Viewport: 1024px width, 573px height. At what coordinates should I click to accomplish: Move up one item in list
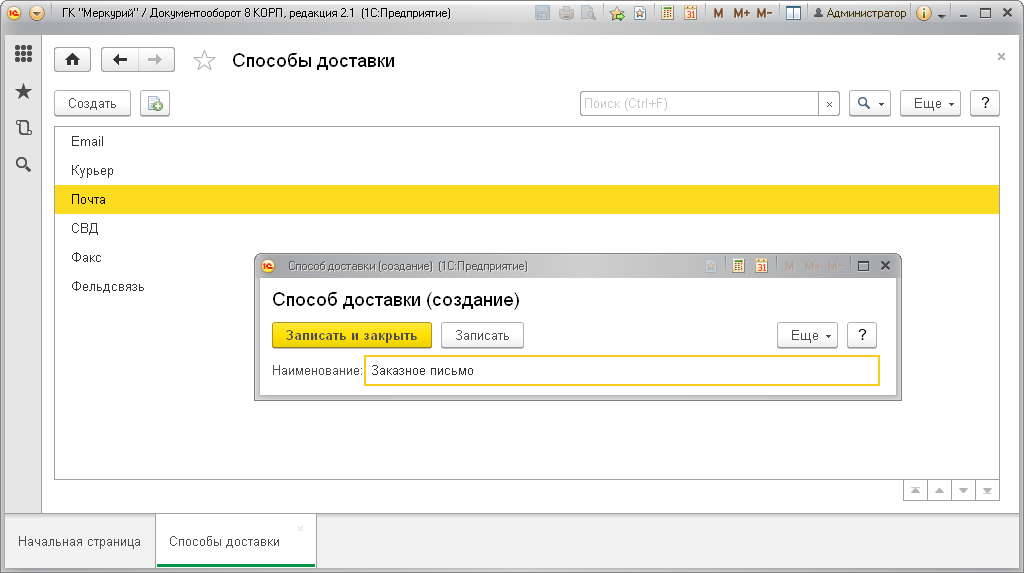click(x=939, y=491)
